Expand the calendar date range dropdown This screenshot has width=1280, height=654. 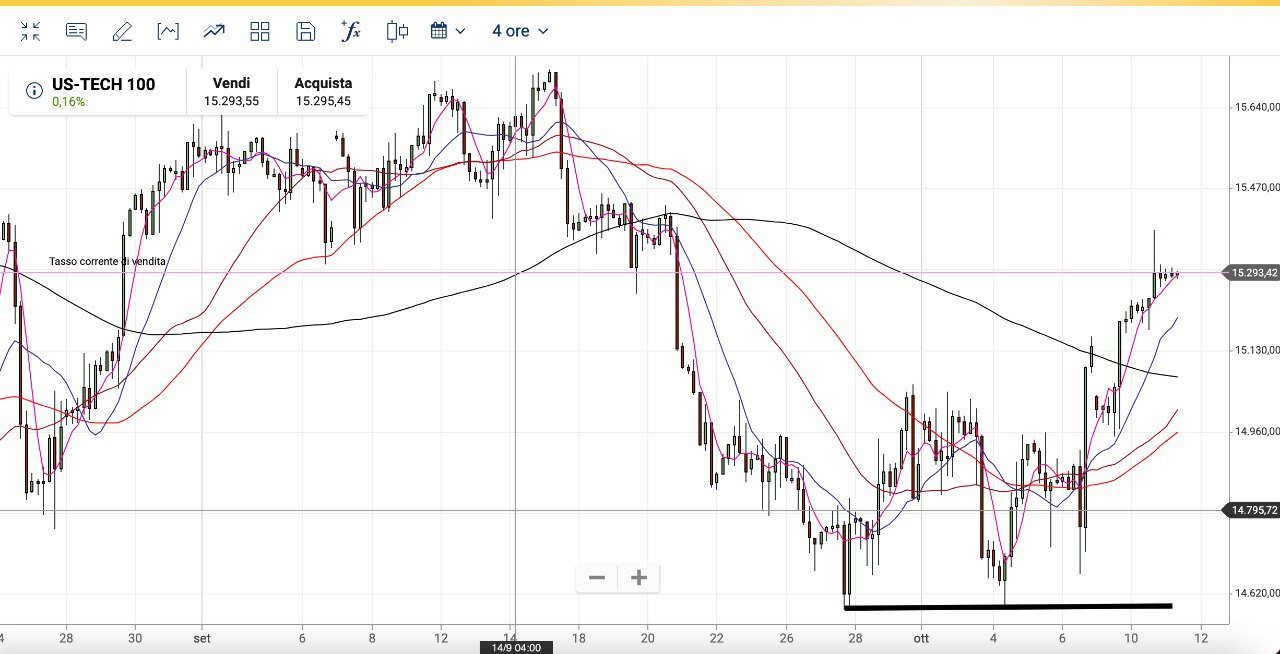(440, 31)
